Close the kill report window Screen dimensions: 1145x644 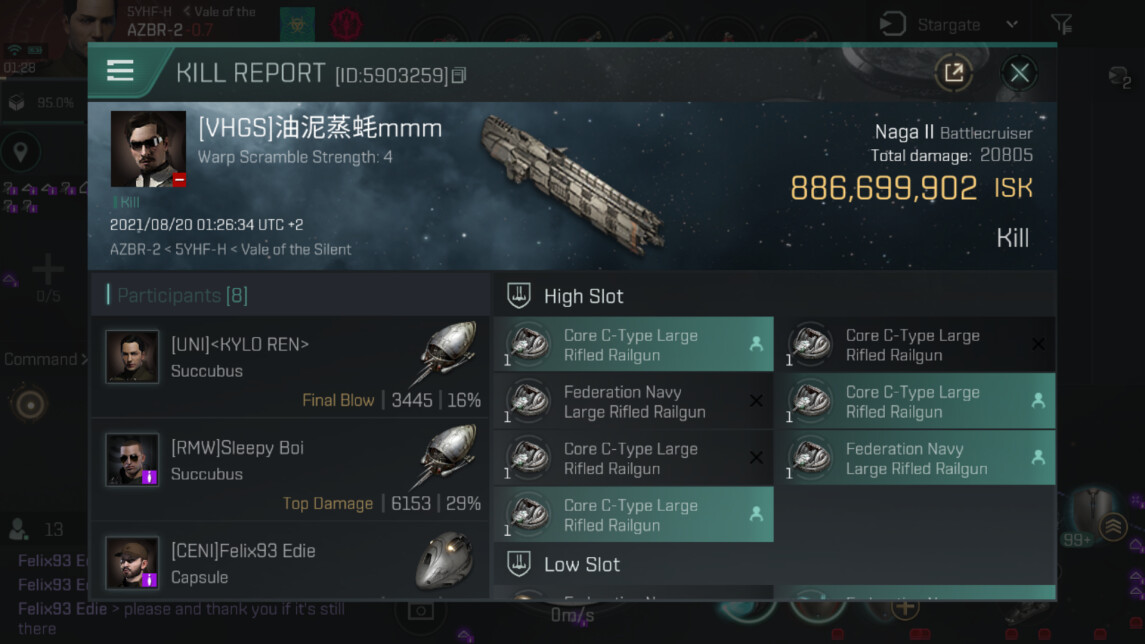pyautogui.click(x=1019, y=72)
